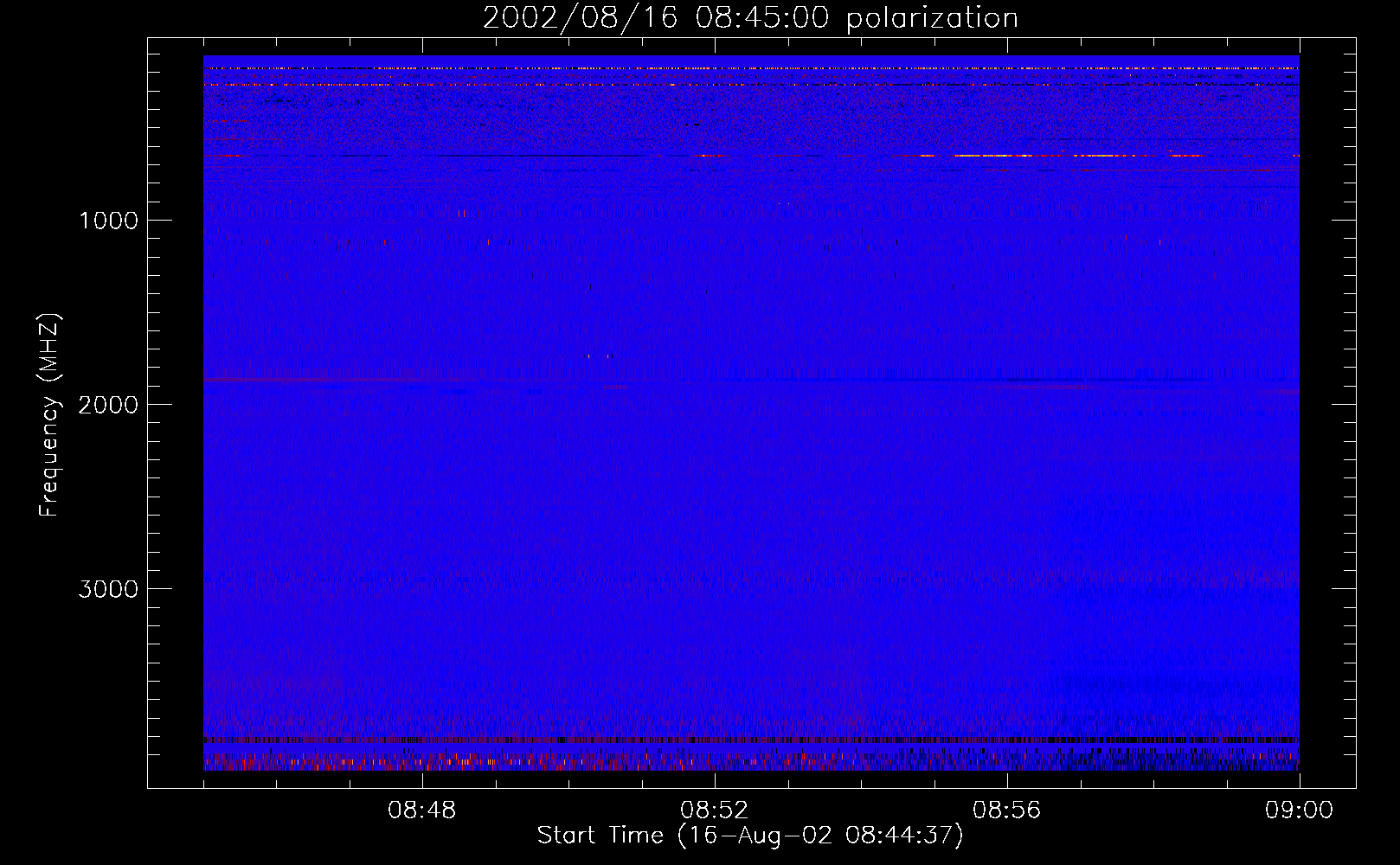The image size is (1400, 865).
Task: Click the 3000 frequency tick label
Action: pos(108,589)
